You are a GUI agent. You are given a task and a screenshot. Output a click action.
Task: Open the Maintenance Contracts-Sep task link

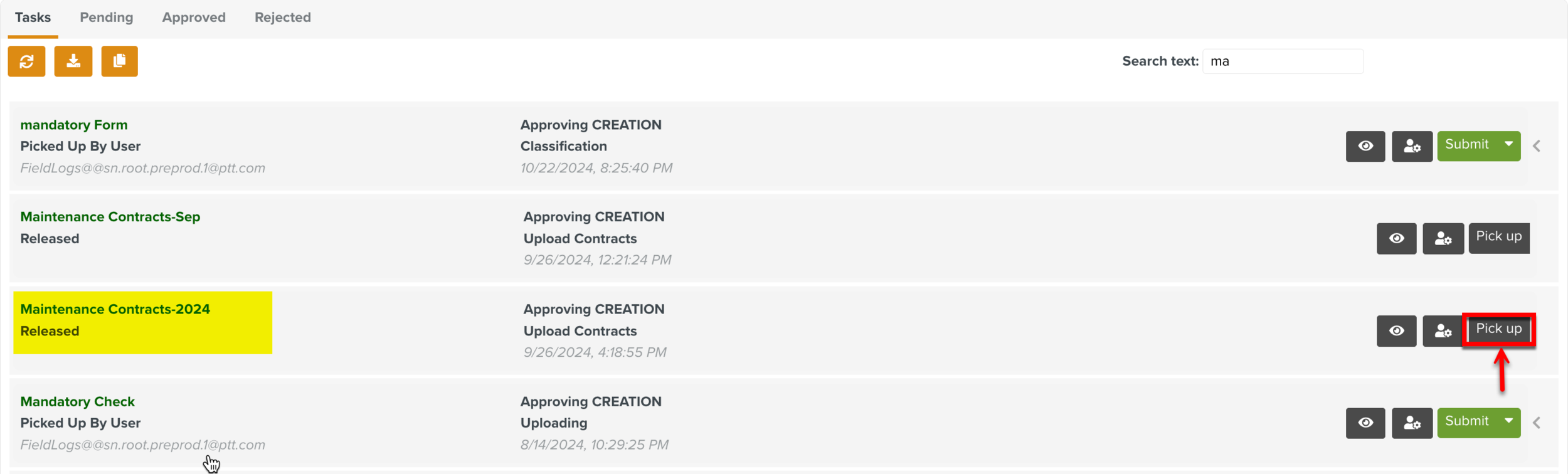point(110,217)
